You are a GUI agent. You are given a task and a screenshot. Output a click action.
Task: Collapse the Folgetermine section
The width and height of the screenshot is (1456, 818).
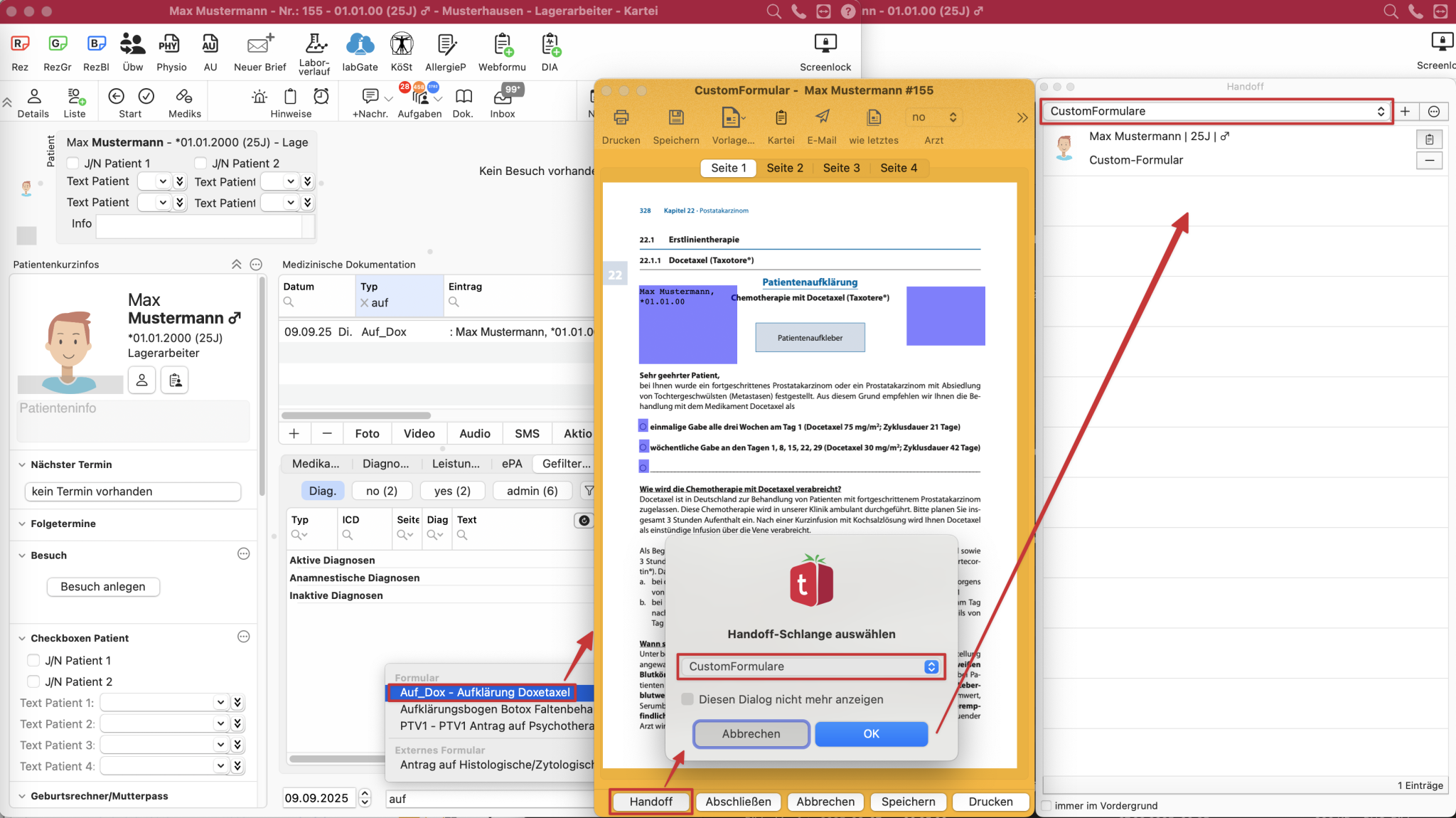(x=22, y=524)
